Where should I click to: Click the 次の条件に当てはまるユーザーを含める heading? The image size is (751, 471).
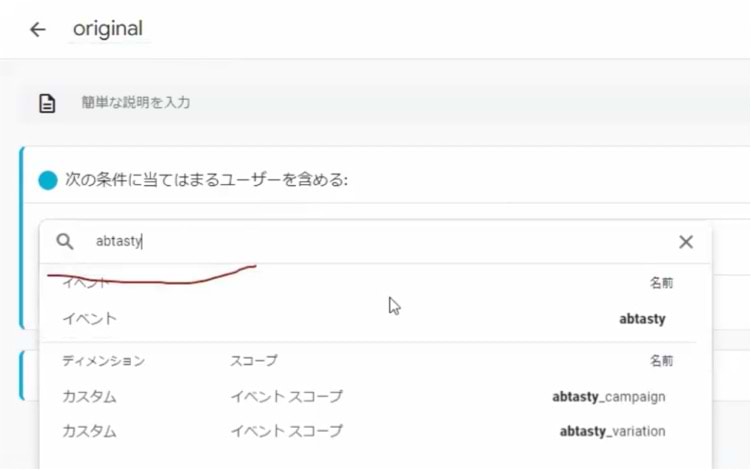pos(206,180)
